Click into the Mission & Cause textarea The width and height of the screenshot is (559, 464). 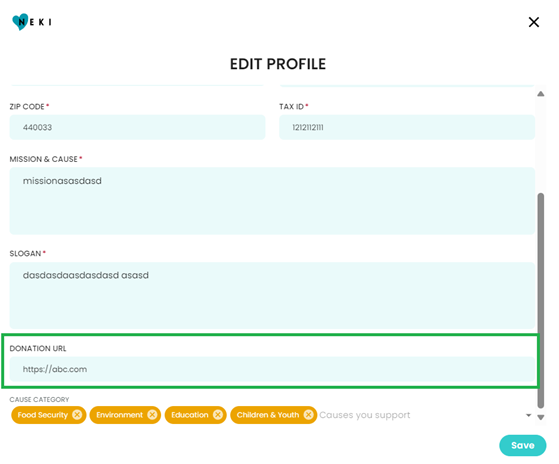(x=272, y=201)
